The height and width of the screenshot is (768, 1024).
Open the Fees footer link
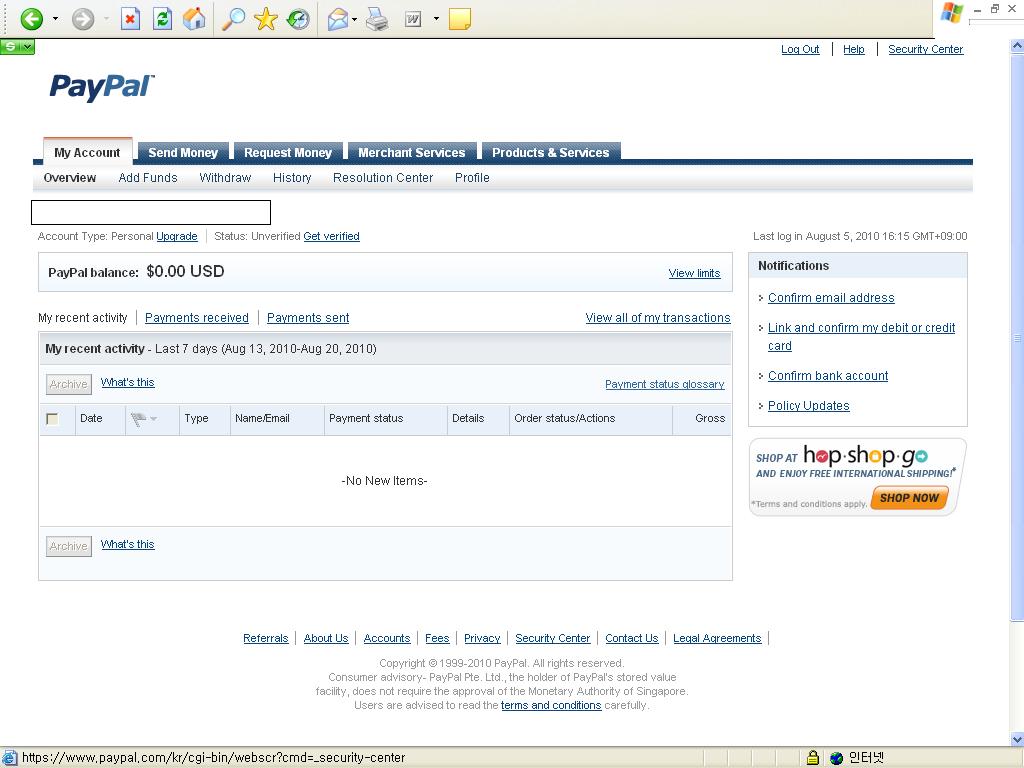pyautogui.click(x=437, y=639)
